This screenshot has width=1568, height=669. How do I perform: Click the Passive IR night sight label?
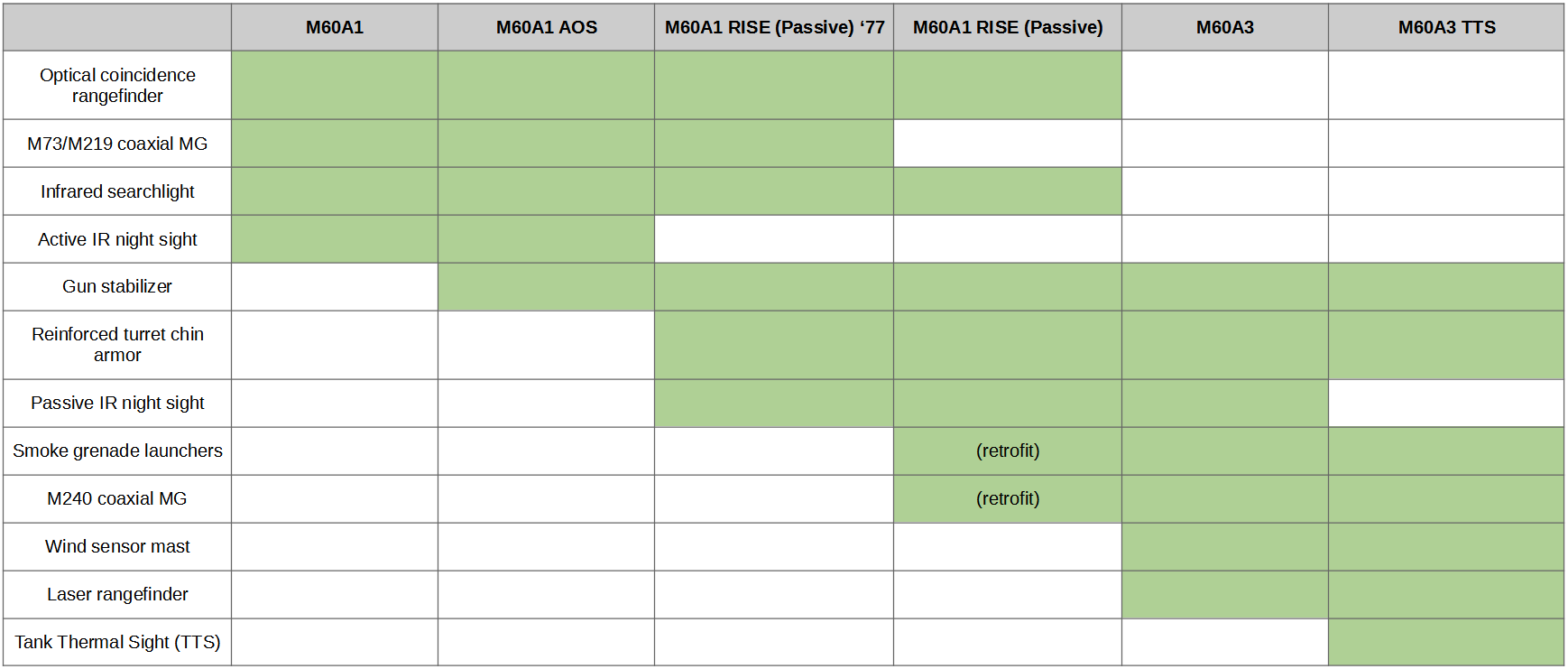click(x=117, y=403)
